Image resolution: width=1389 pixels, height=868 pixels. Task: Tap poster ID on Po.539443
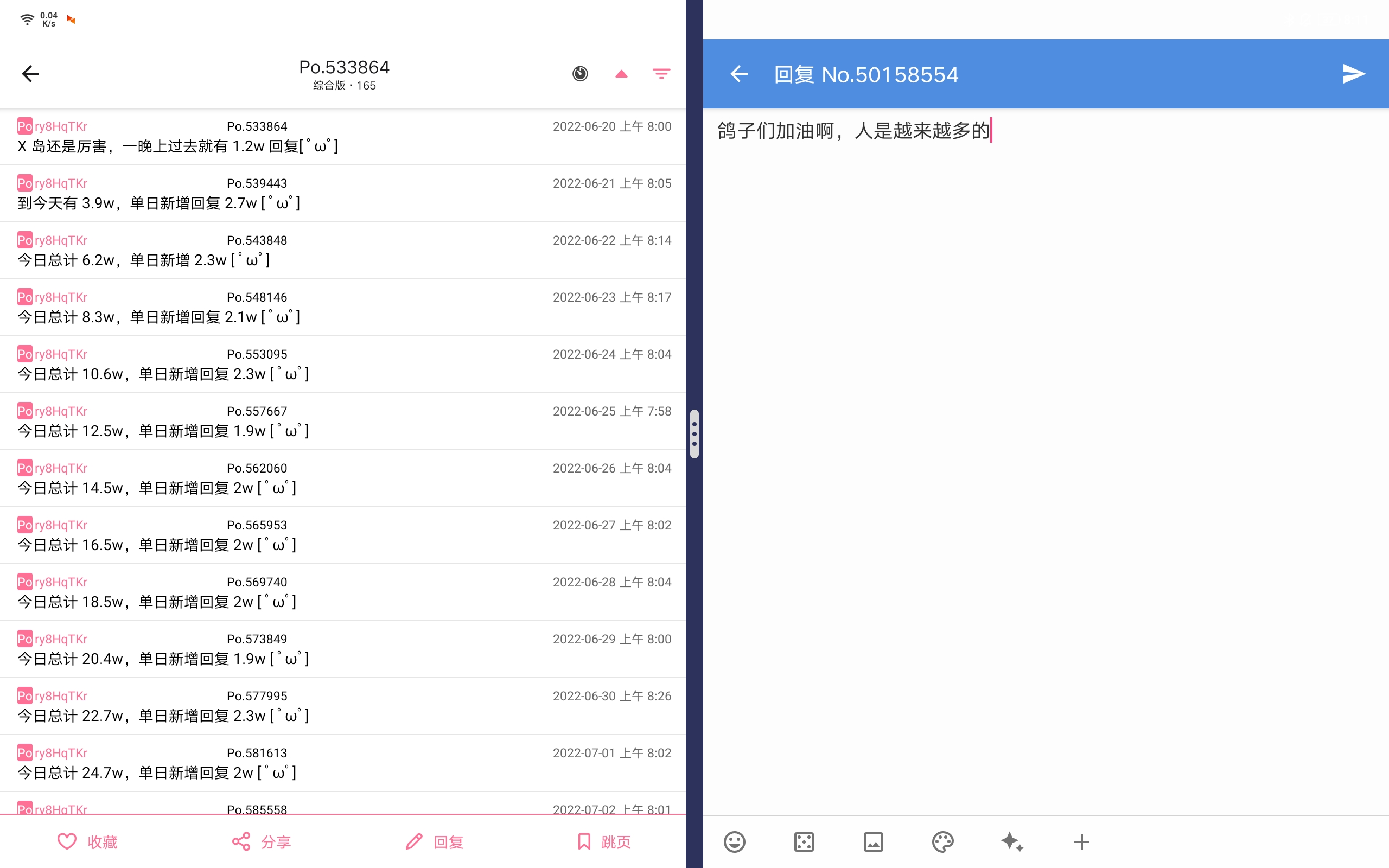[60, 184]
